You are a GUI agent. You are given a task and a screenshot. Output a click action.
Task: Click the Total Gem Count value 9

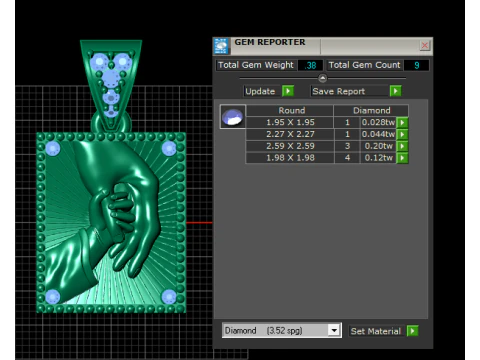click(x=416, y=65)
